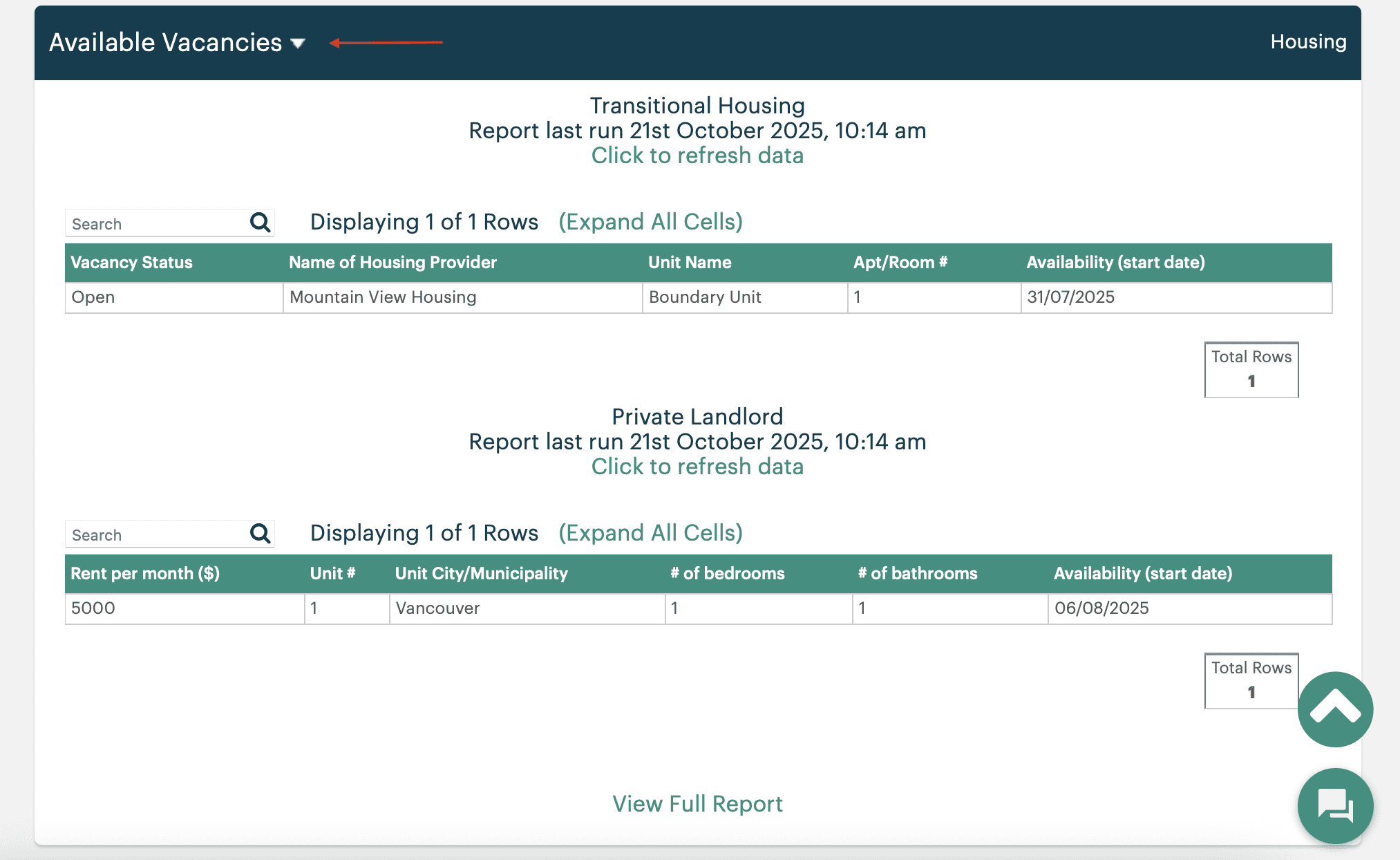This screenshot has height=860, width=1400.
Task: Refresh data for Private Landlord report
Action: click(697, 467)
